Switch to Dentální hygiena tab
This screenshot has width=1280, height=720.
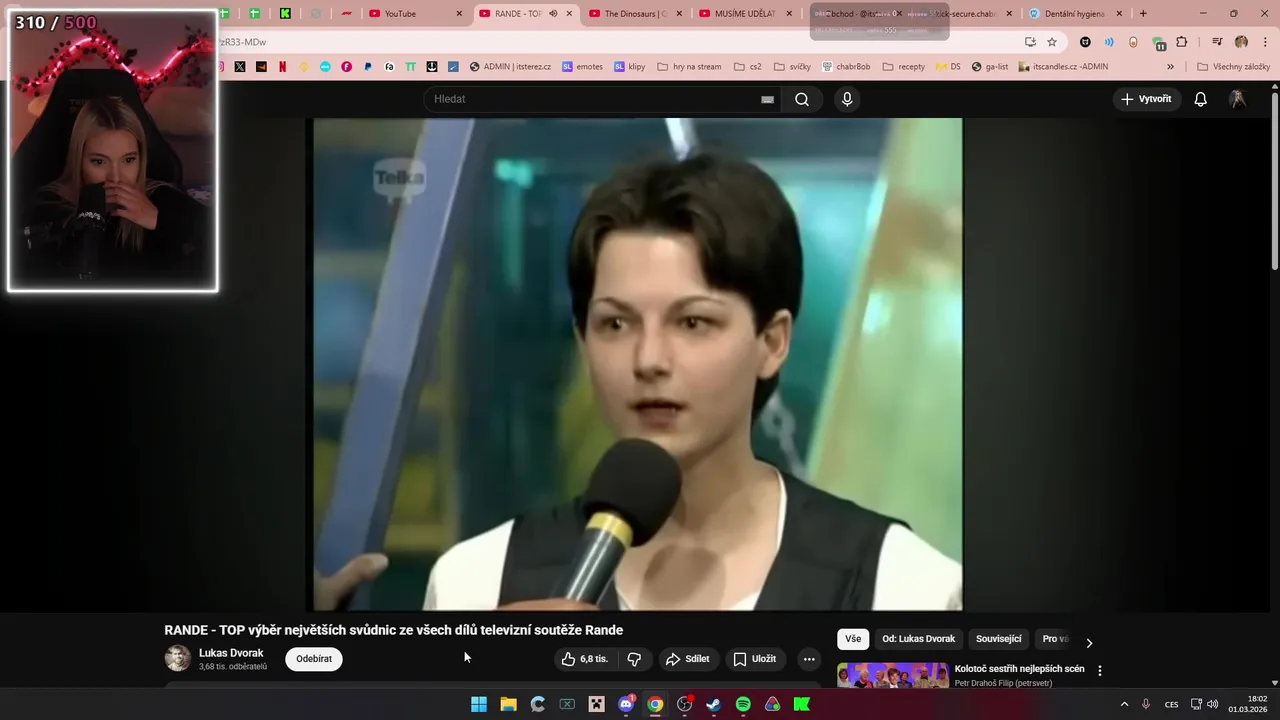[1075, 14]
